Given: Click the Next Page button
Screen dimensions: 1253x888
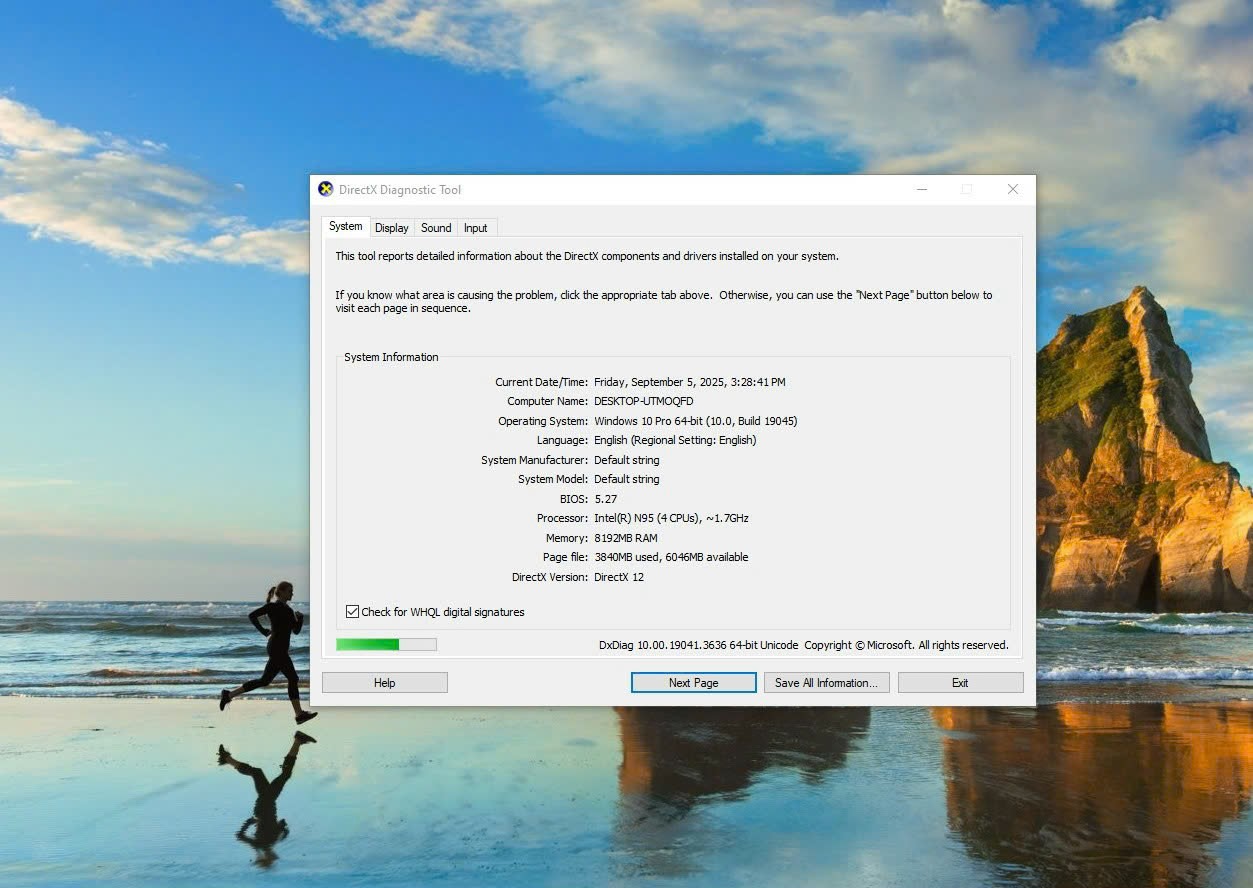Looking at the screenshot, I should click(x=693, y=683).
